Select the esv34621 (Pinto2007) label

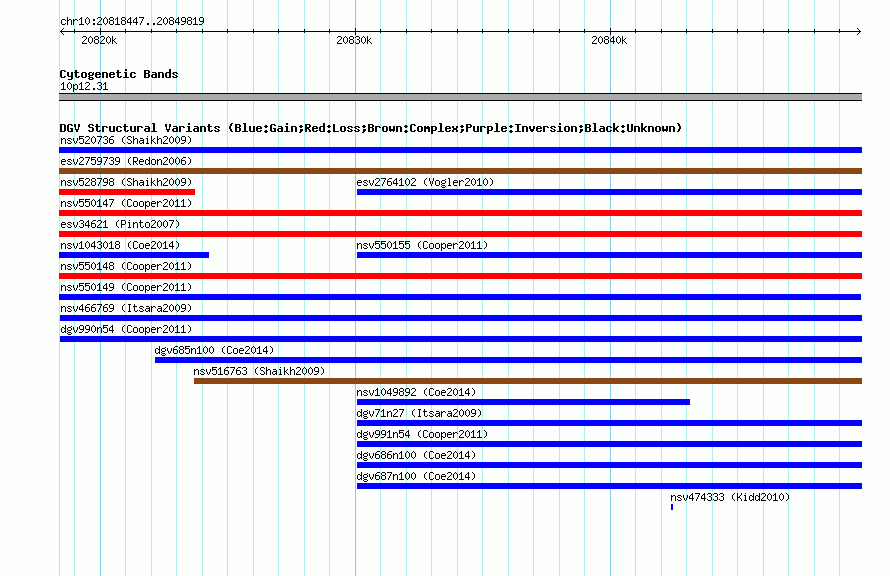tap(120, 224)
